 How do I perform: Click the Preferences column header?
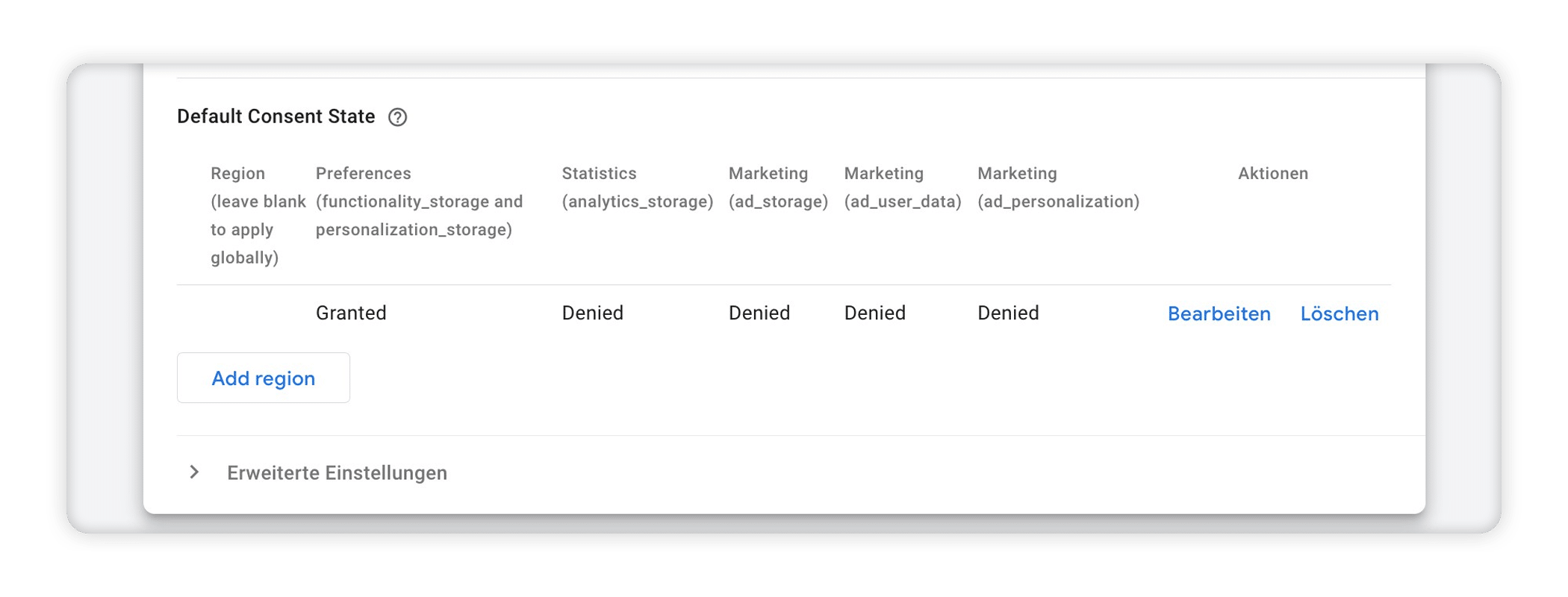point(419,201)
